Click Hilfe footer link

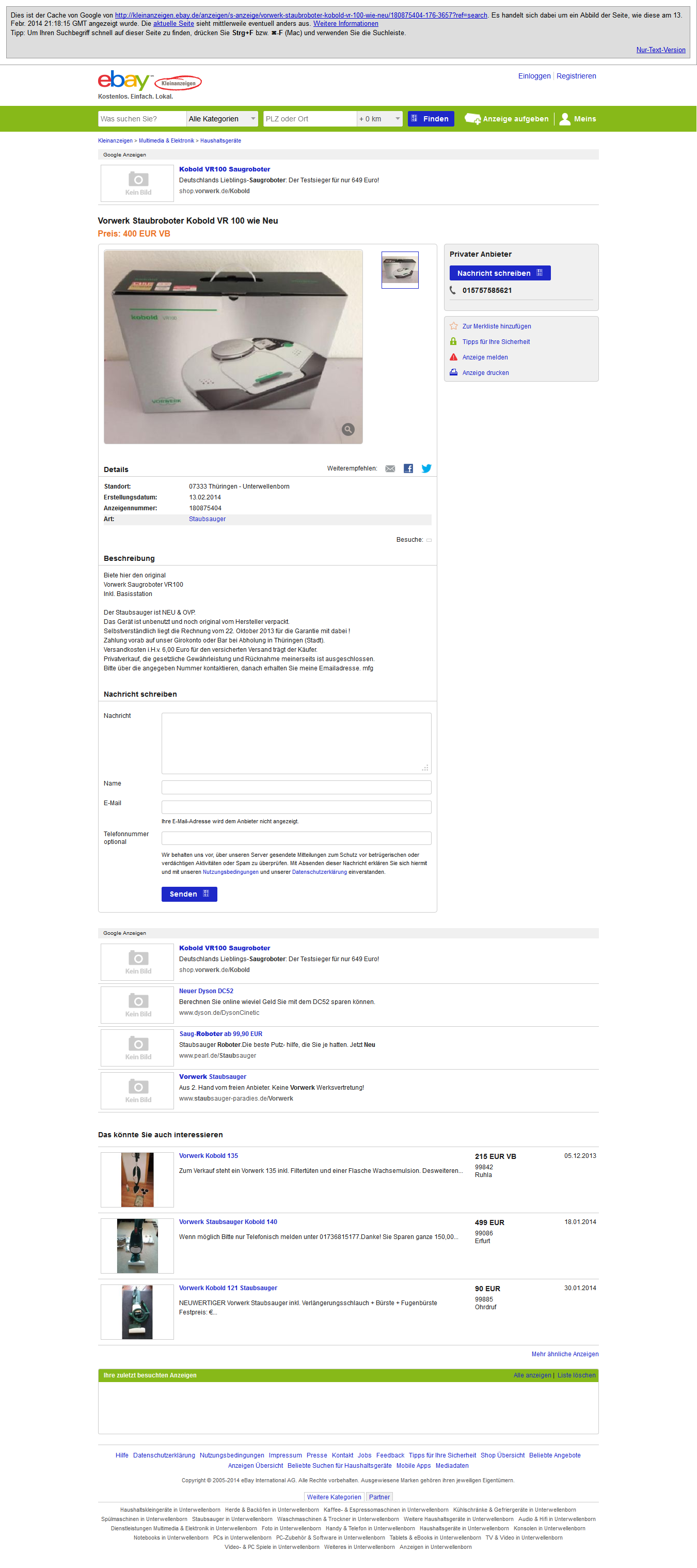click(122, 1455)
